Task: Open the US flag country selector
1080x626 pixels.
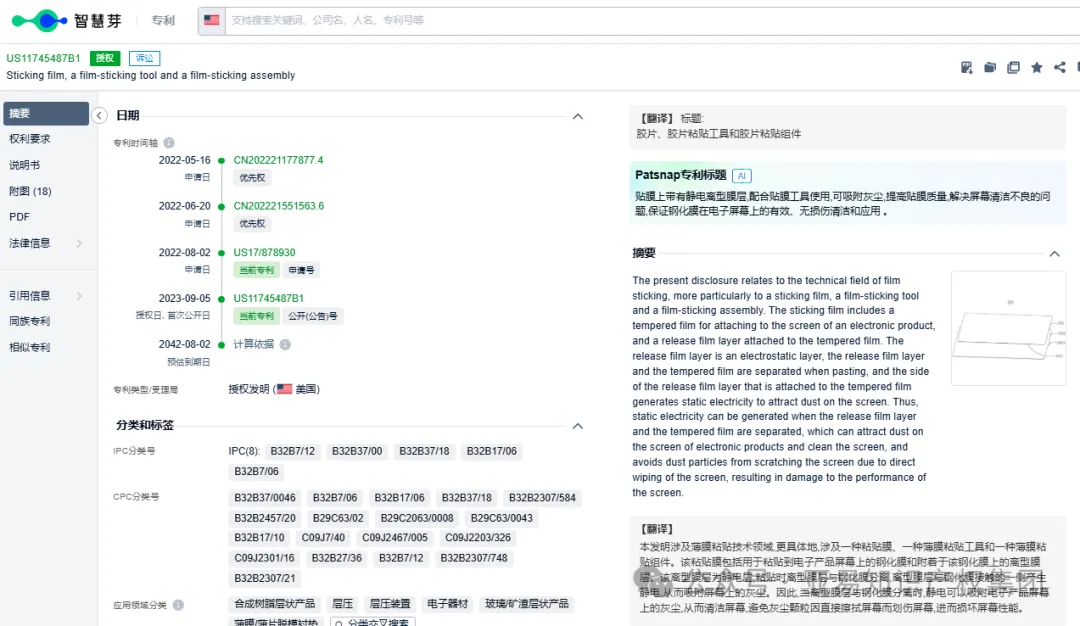Action: coord(211,19)
